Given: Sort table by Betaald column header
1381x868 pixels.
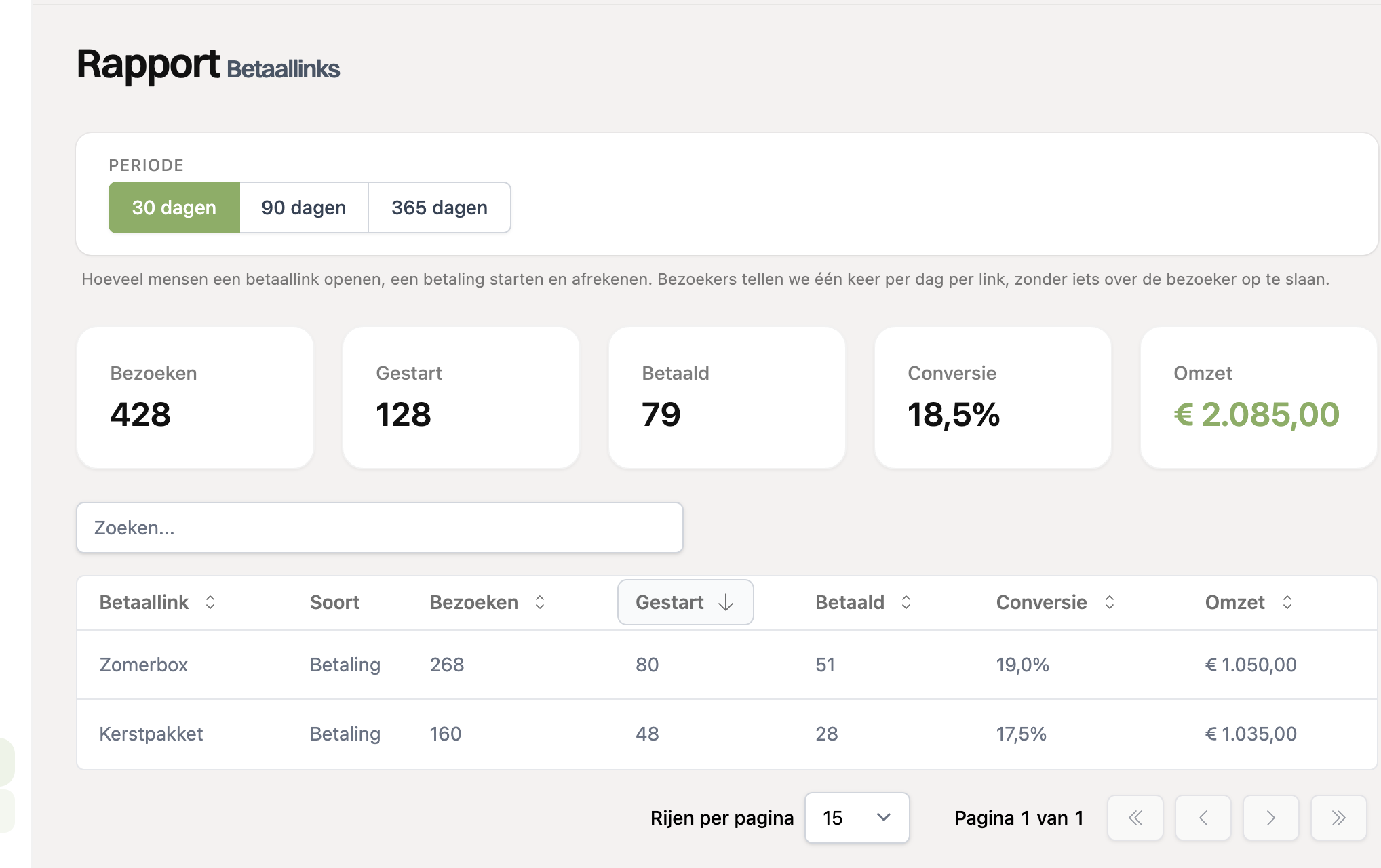Looking at the screenshot, I should [x=863, y=602].
